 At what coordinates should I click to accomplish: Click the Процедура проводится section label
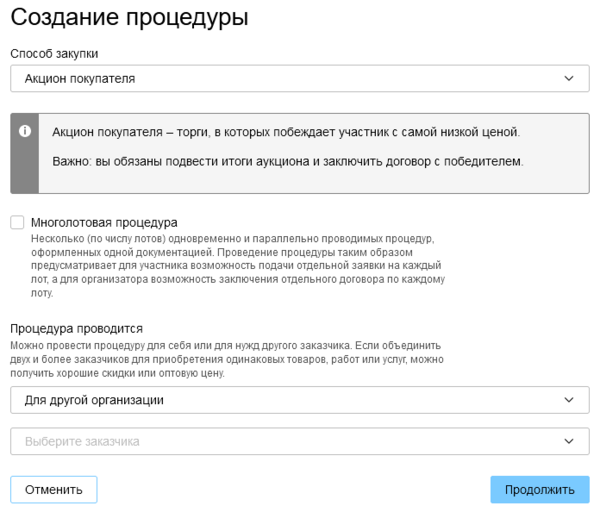[x=76, y=328]
